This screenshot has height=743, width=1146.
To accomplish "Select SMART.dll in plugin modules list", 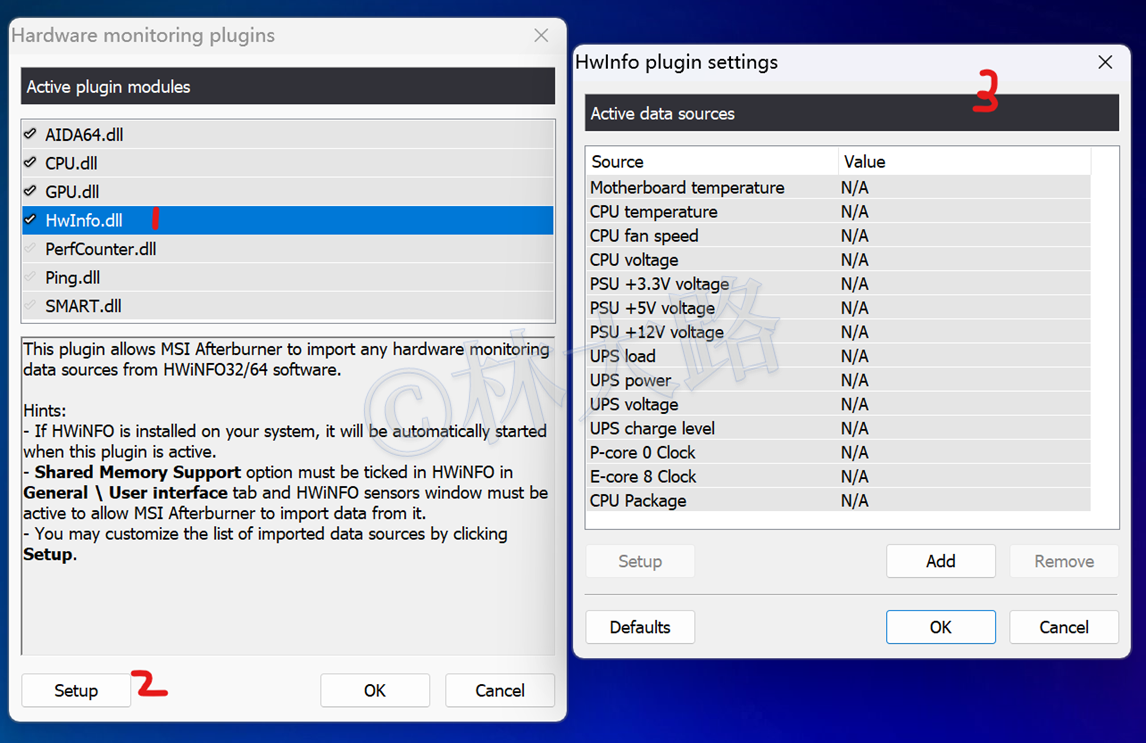I will tap(287, 306).
